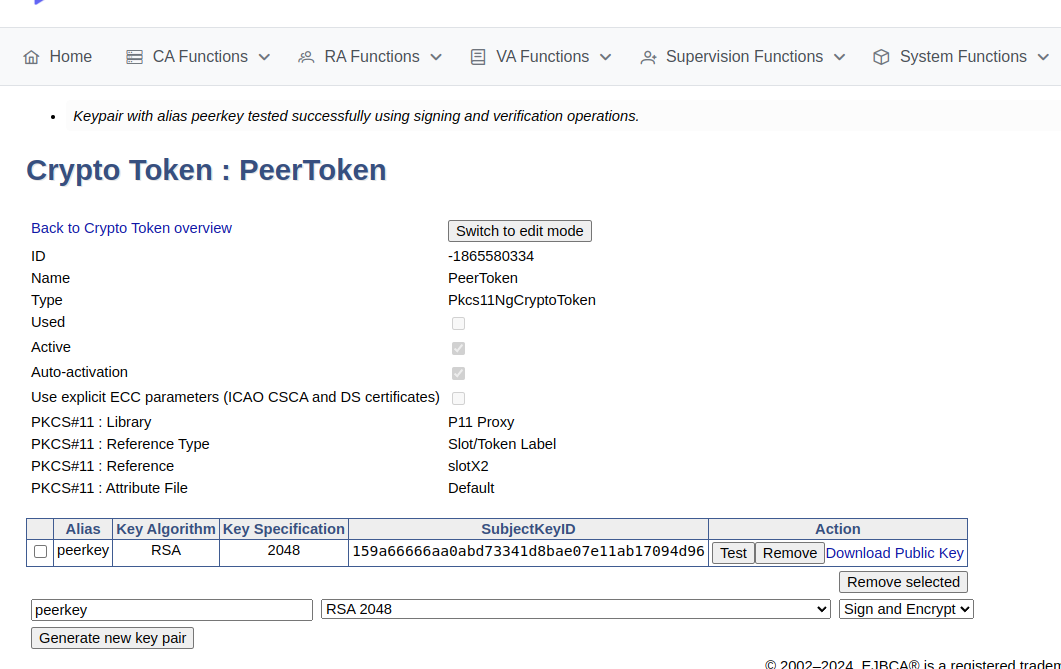
Task: Tick the peerkey row checkbox
Action: coord(40,552)
